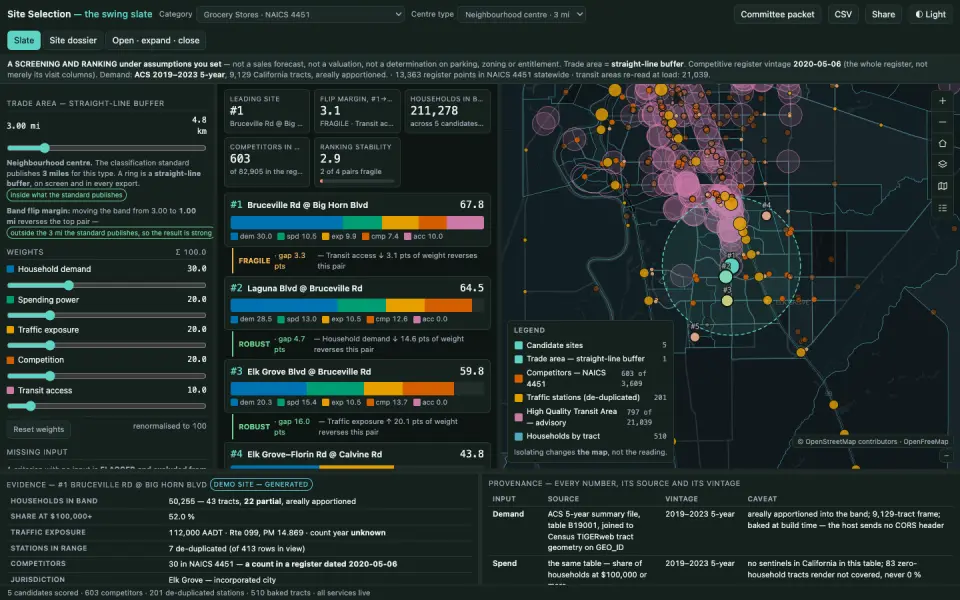Open the Category dropdown
Image resolution: width=960 pixels, height=600 pixels.
[x=300, y=15]
